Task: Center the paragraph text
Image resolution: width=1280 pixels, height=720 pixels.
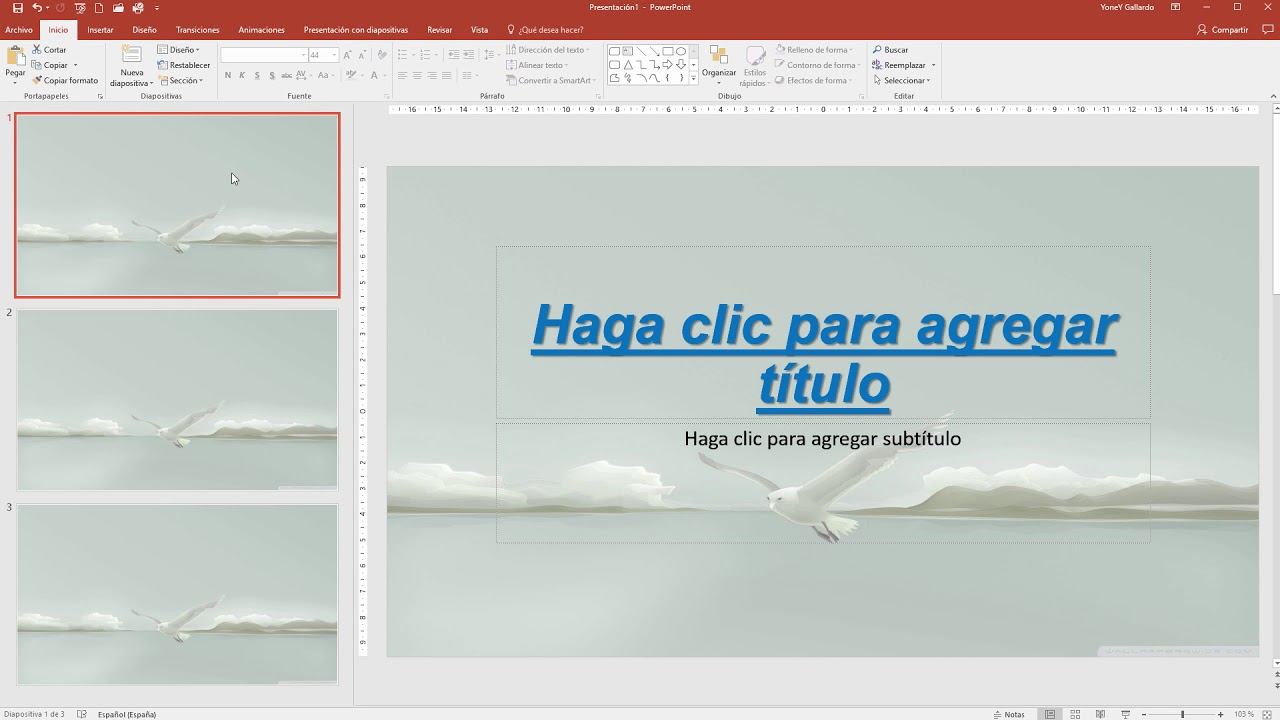Action: point(417,75)
